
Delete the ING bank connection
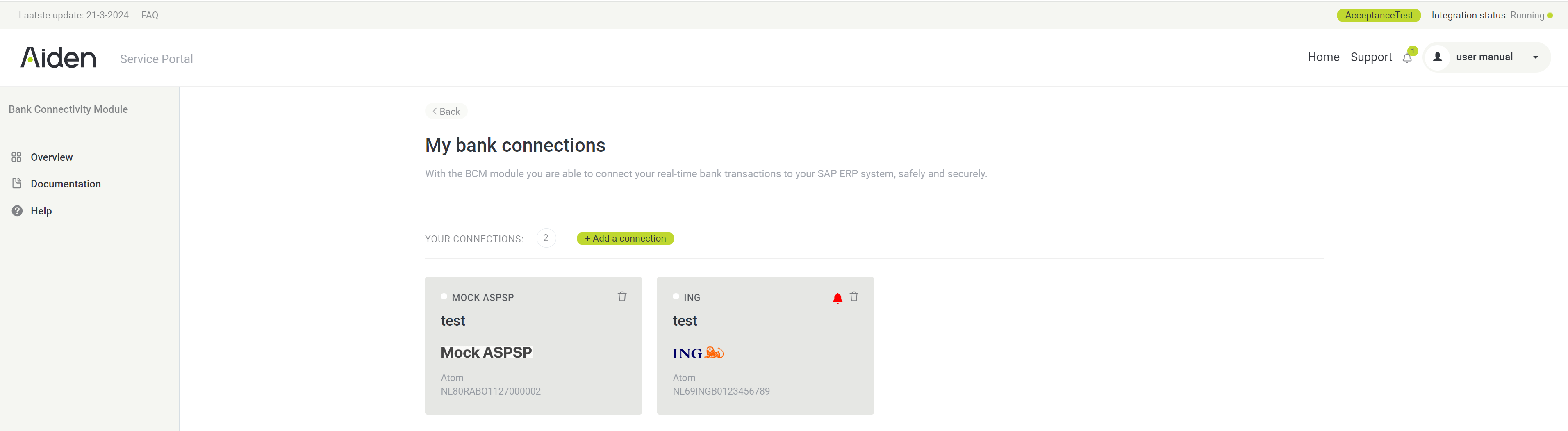coord(853,296)
